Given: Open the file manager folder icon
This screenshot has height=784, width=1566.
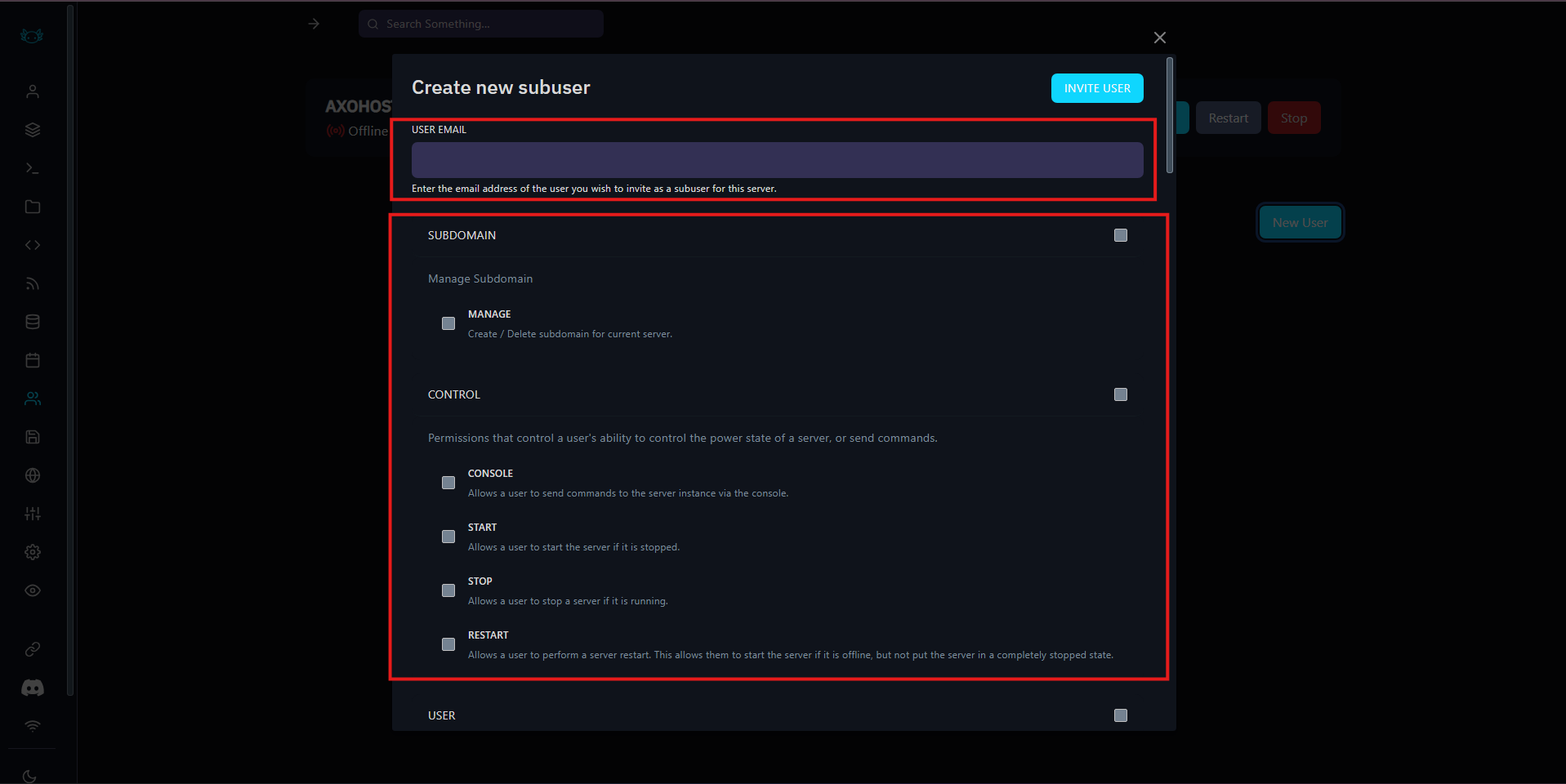Looking at the screenshot, I should click(33, 207).
